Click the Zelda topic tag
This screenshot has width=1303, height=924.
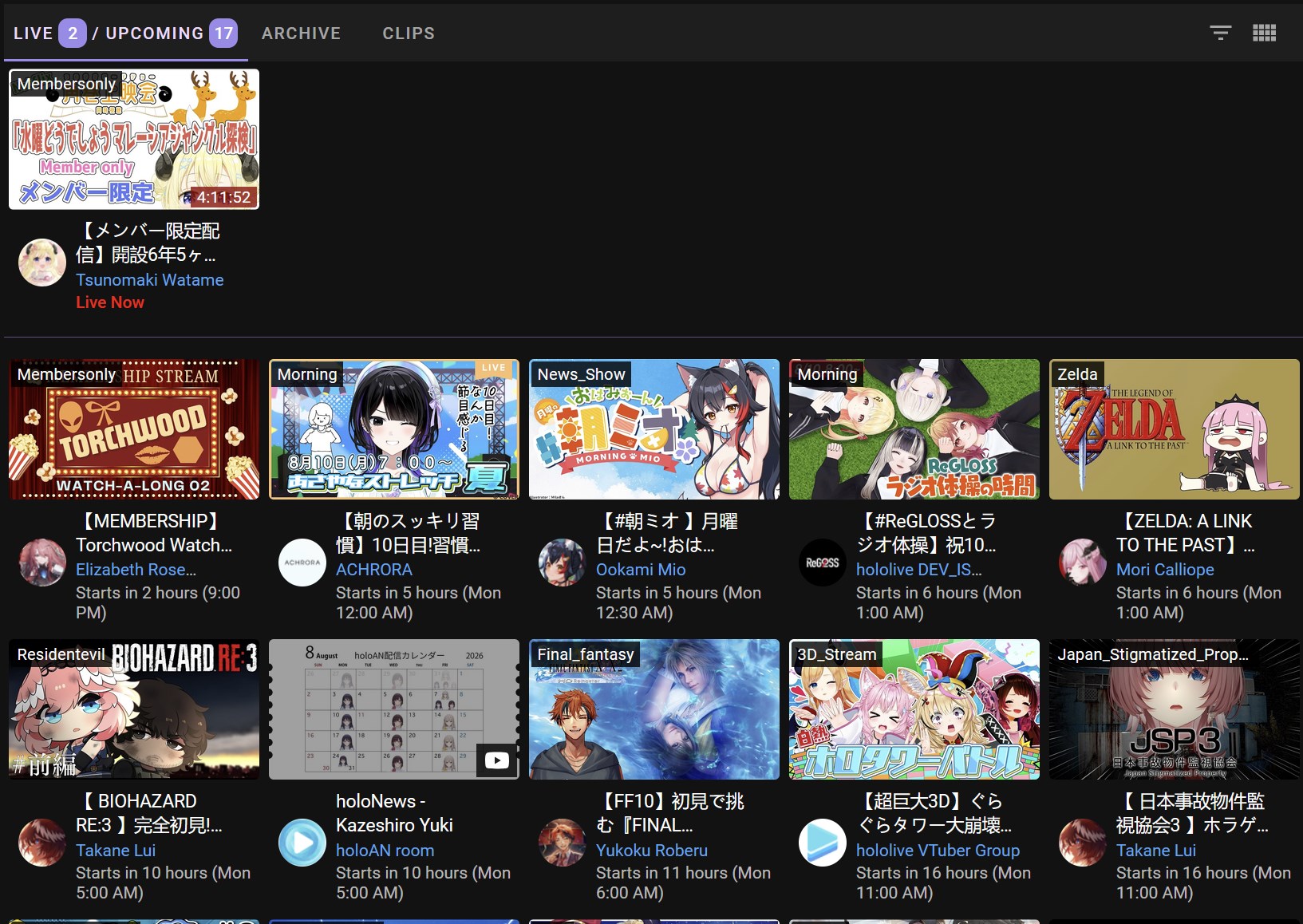[x=1077, y=374]
